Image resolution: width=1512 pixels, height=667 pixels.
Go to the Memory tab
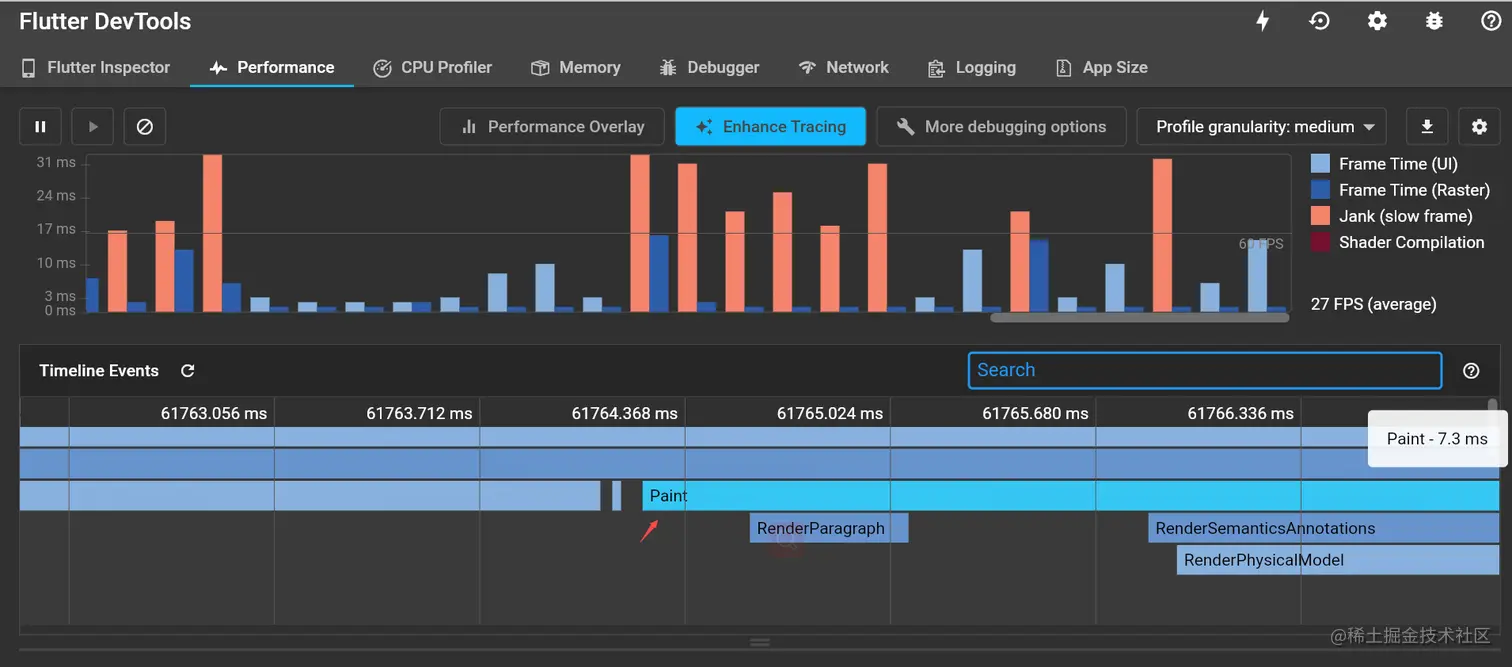[576, 67]
